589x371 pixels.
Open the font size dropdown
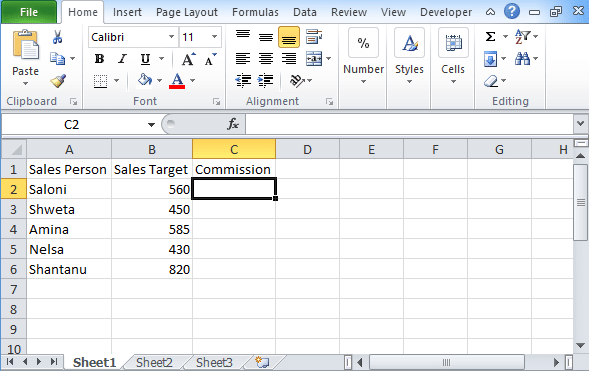coord(214,37)
